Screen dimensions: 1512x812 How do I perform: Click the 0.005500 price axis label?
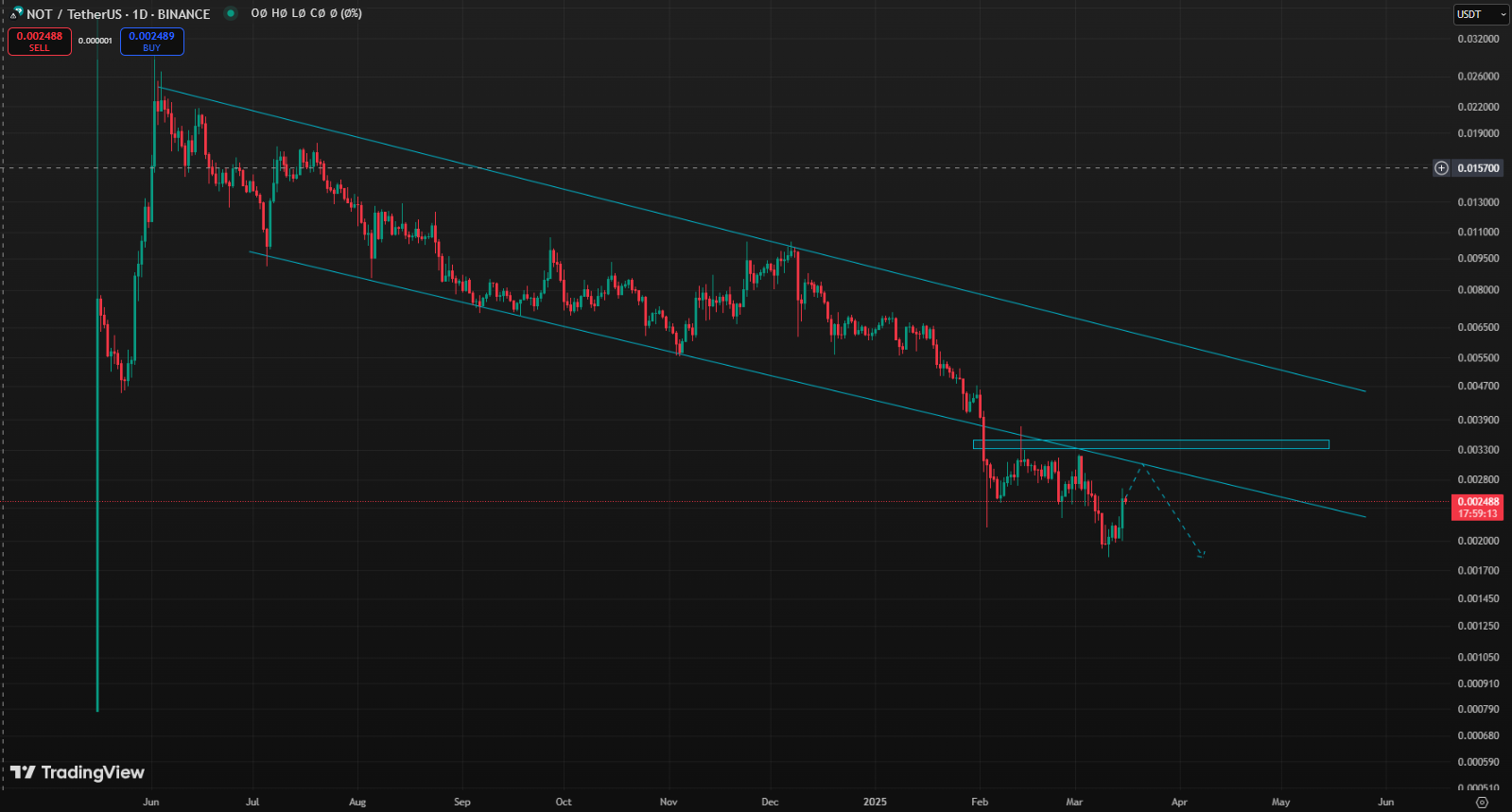point(1478,358)
